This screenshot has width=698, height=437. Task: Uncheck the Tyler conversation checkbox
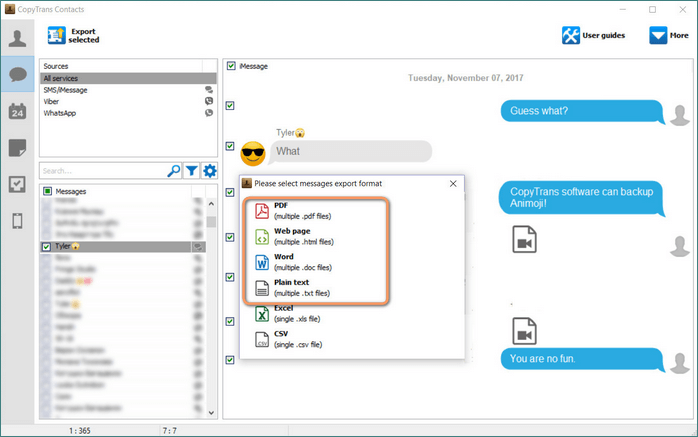(46, 247)
